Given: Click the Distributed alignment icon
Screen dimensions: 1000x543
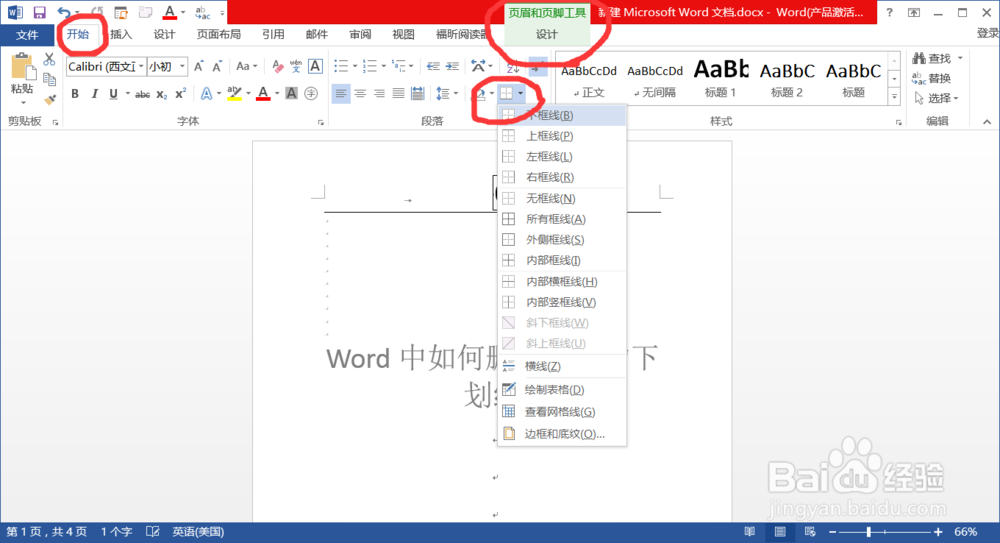Looking at the screenshot, I should (418, 94).
